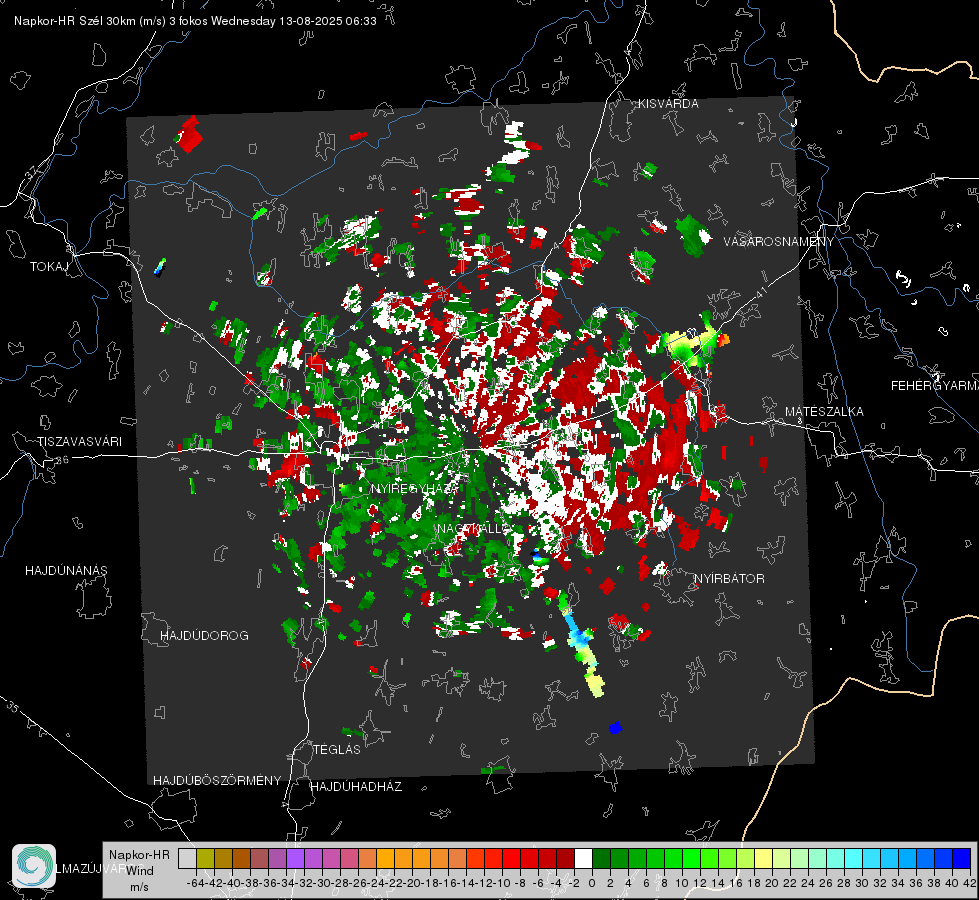Screen dimensions: 979x900
Task: Select the yellow swatch between 18 and 20
Action: 764,858
